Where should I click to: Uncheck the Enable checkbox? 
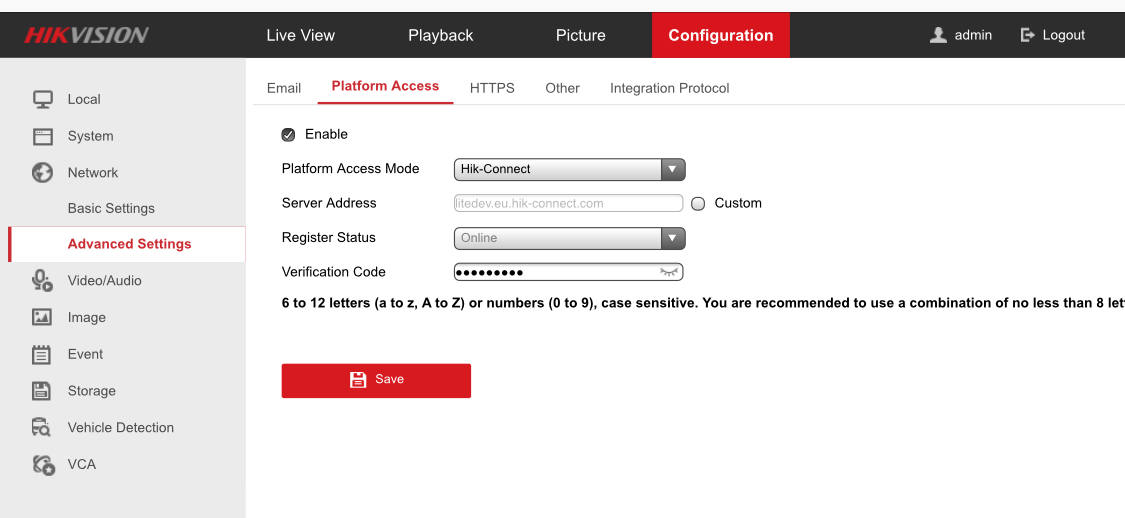289,134
